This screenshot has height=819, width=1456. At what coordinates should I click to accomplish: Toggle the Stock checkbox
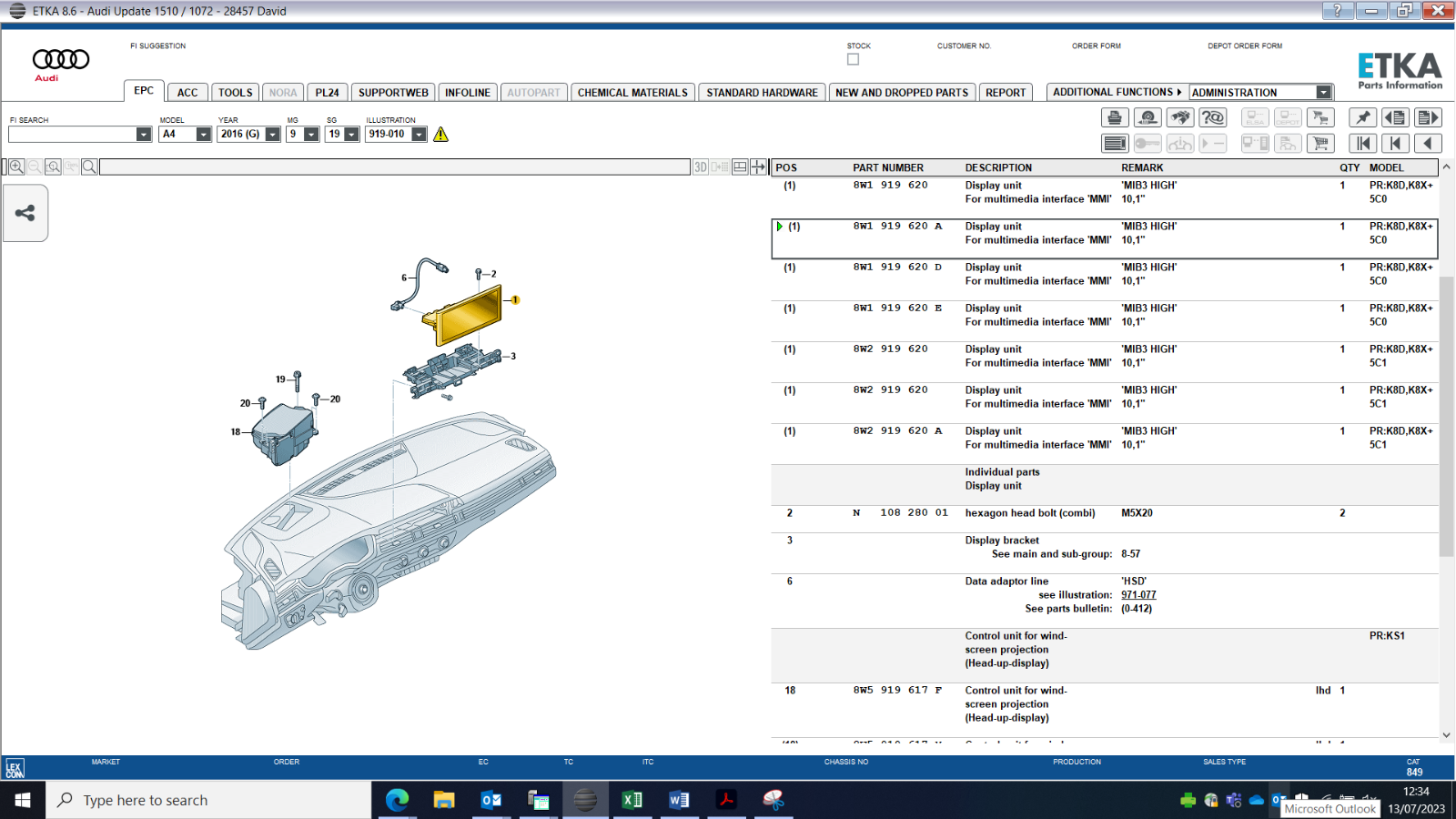853,59
